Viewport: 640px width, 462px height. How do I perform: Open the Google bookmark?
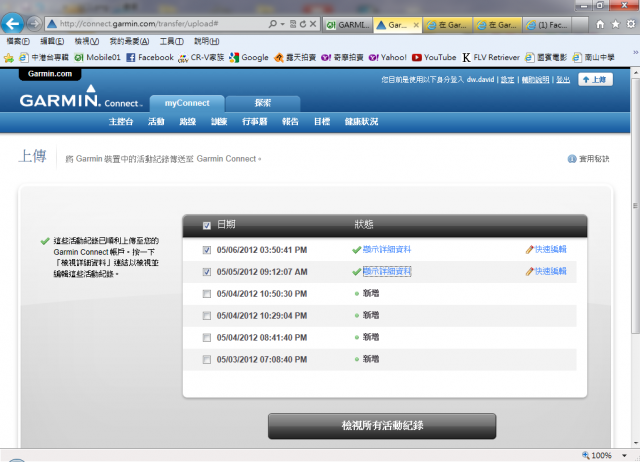pos(249,58)
